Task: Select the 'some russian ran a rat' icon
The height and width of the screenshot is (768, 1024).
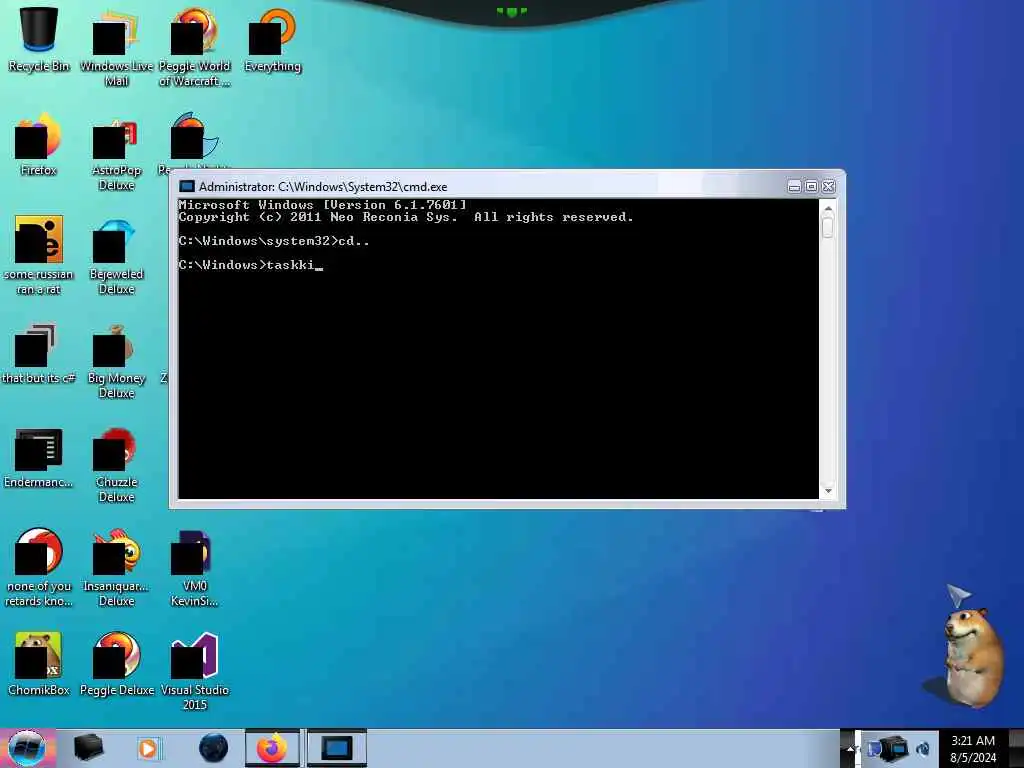Action: (x=39, y=255)
